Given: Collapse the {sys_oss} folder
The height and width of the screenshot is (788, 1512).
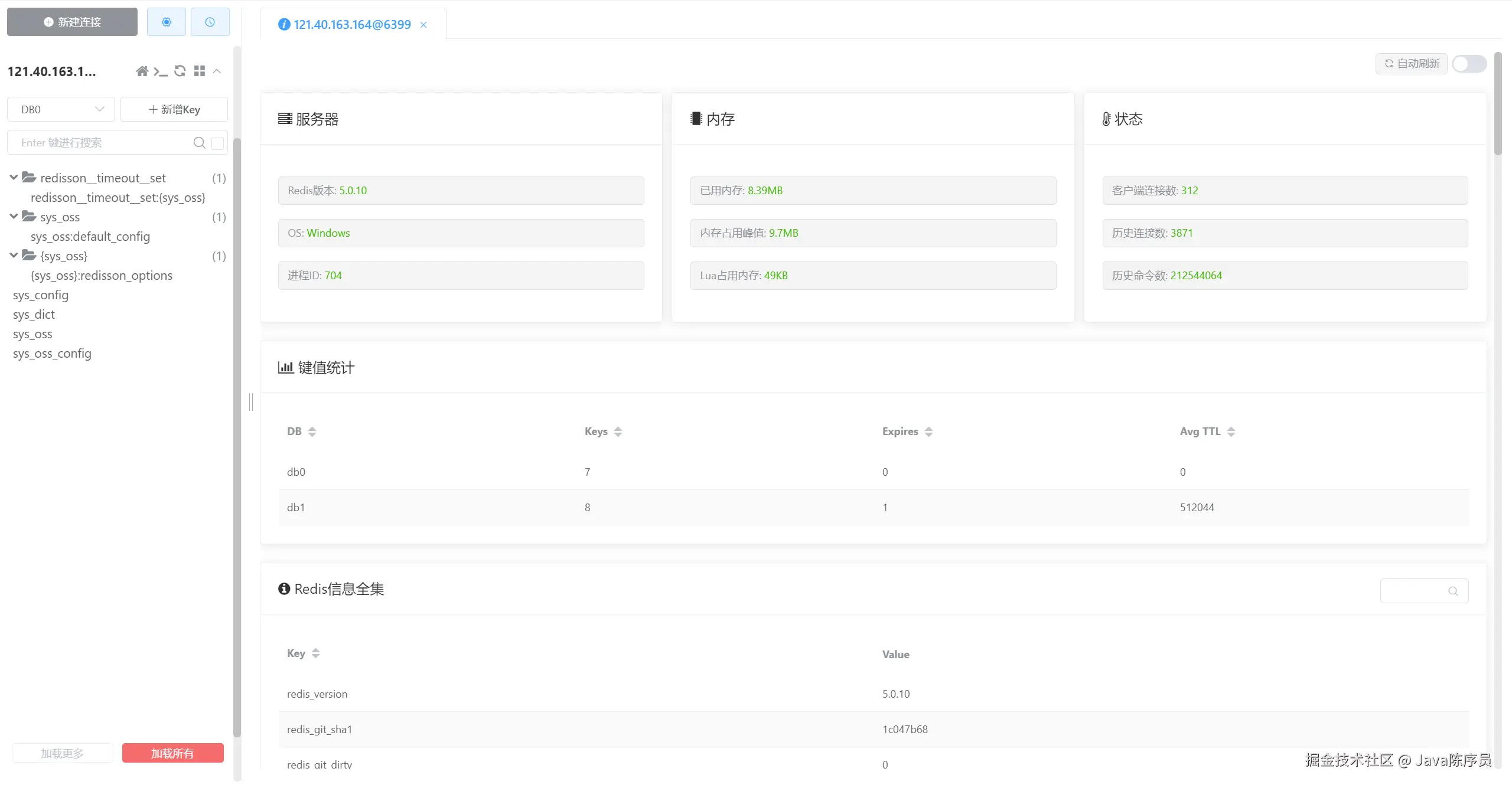Looking at the screenshot, I should click(x=14, y=256).
